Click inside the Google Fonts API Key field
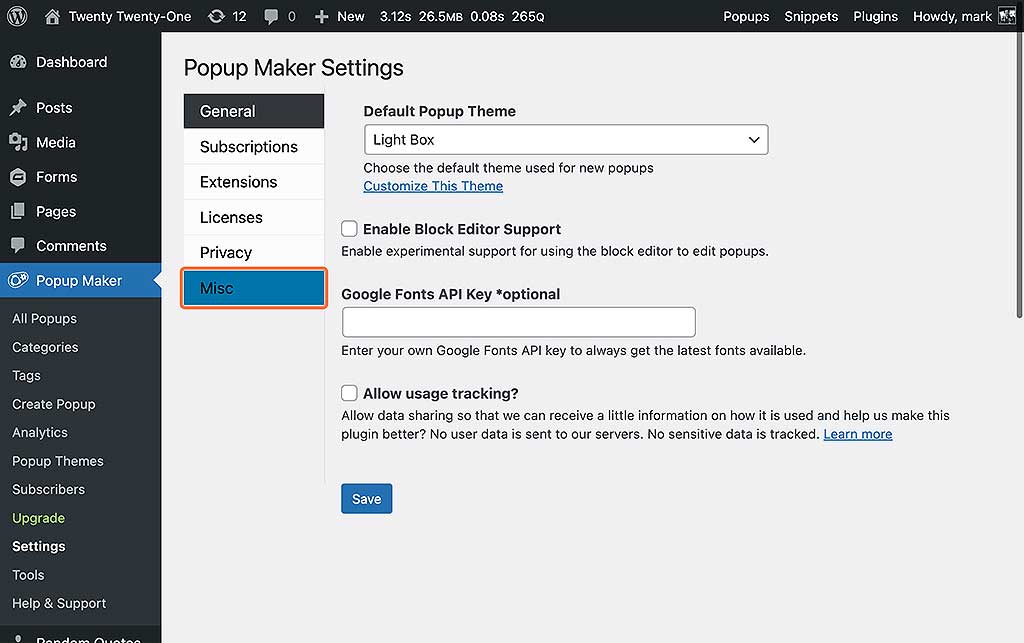This screenshot has height=643, width=1024. (519, 322)
